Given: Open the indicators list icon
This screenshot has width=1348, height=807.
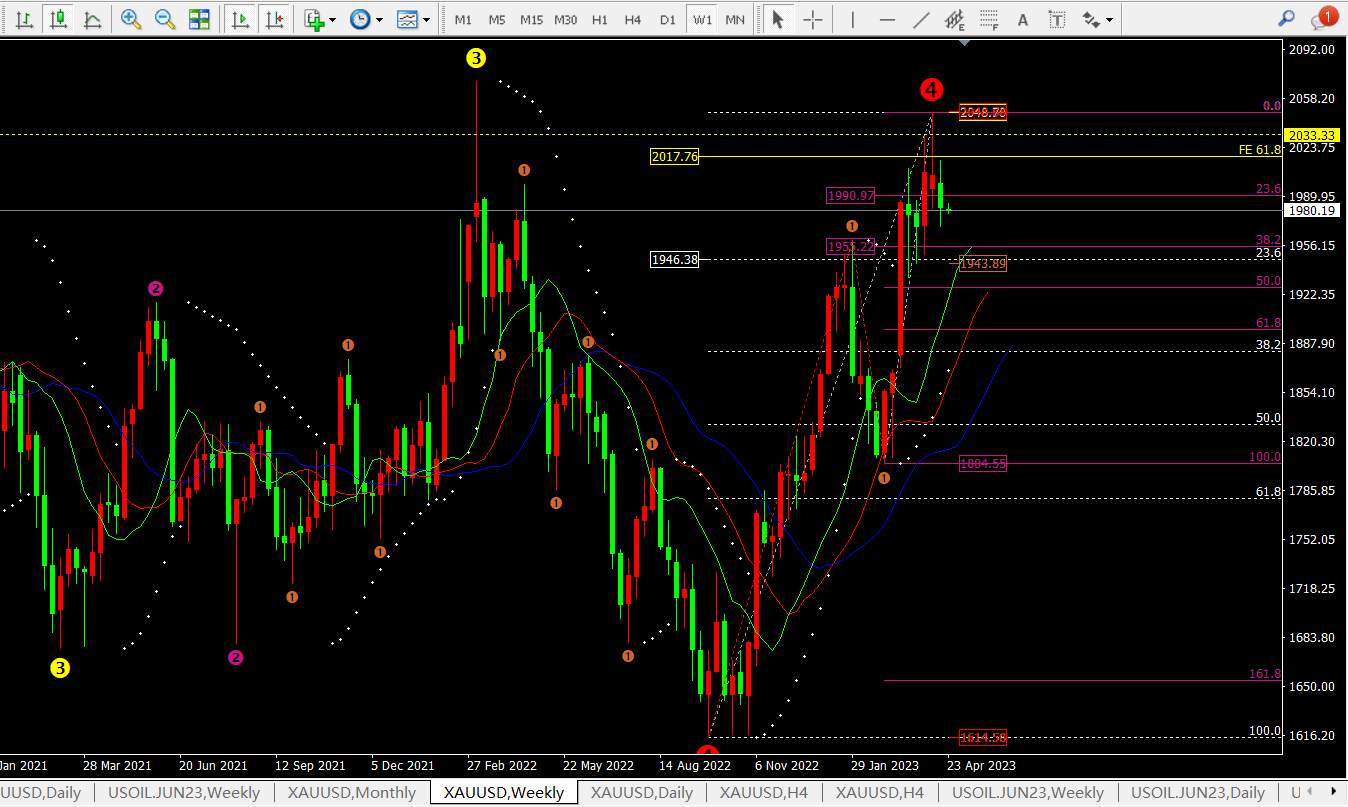Looking at the screenshot, I should 315,19.
